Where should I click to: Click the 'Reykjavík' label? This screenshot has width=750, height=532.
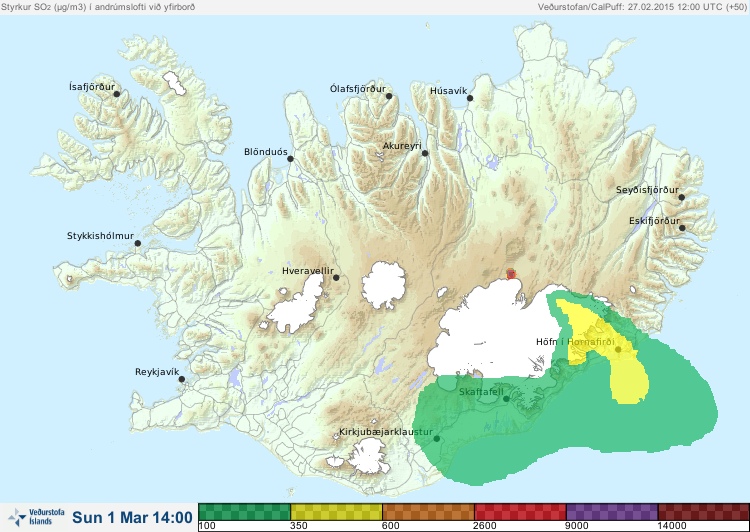(x=157, y=372)
